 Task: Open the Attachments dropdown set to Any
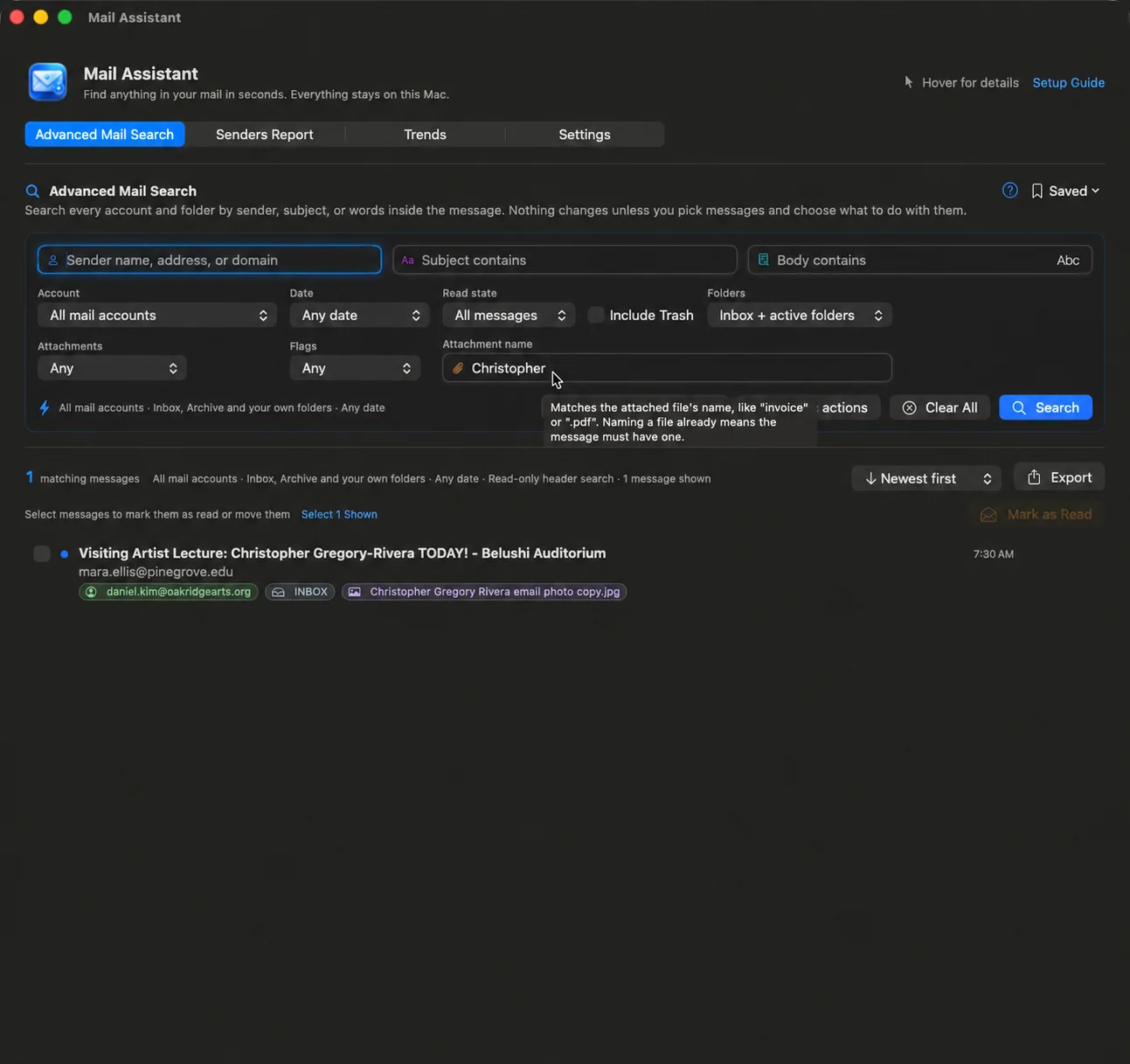click(112, 368)
